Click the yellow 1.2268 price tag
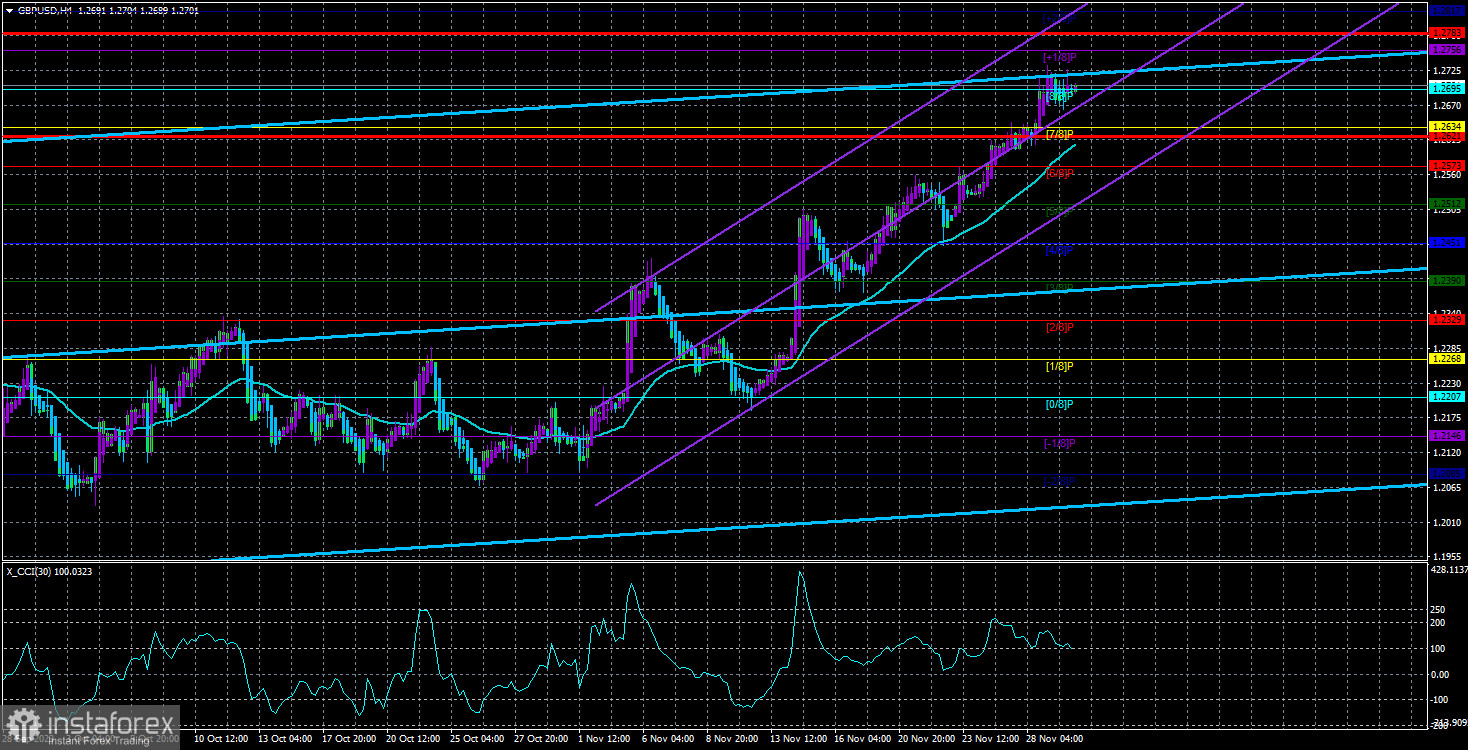 point(1447,358)
